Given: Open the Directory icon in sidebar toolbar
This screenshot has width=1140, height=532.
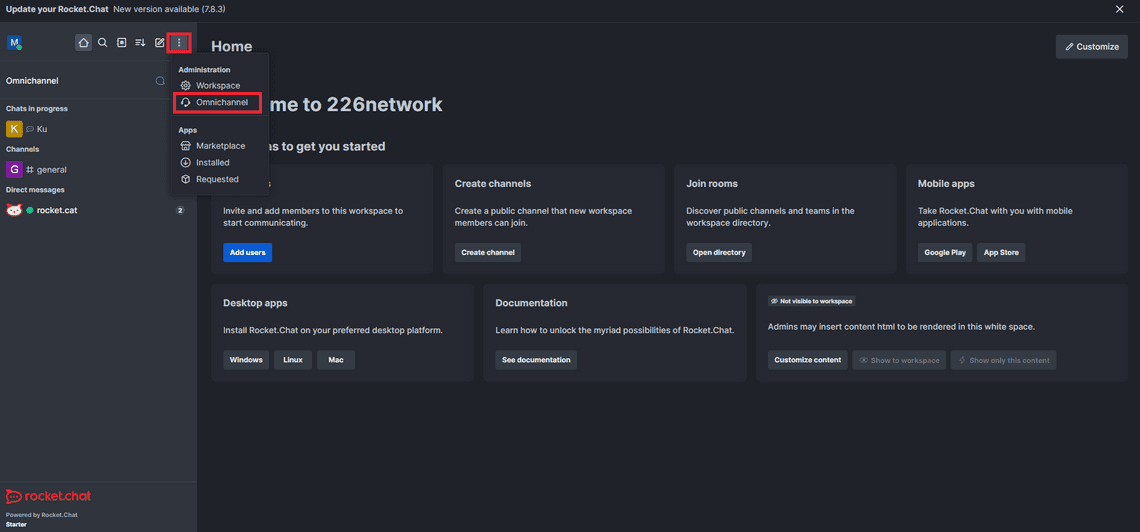Looking at the screenshot, I should pos(121,43).
